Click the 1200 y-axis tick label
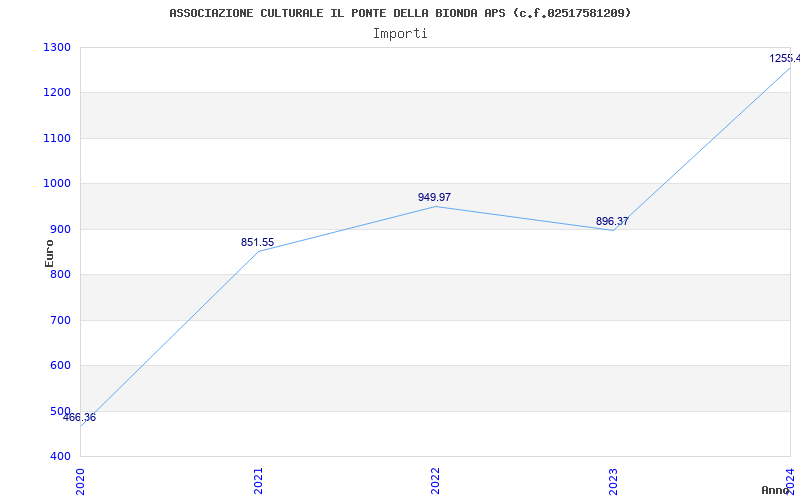 [x=57, y=93]
